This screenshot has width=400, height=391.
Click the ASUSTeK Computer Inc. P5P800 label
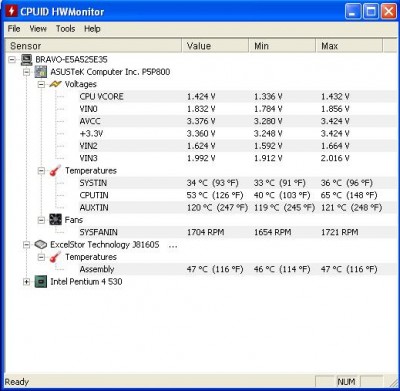click(x=110, y=72)
